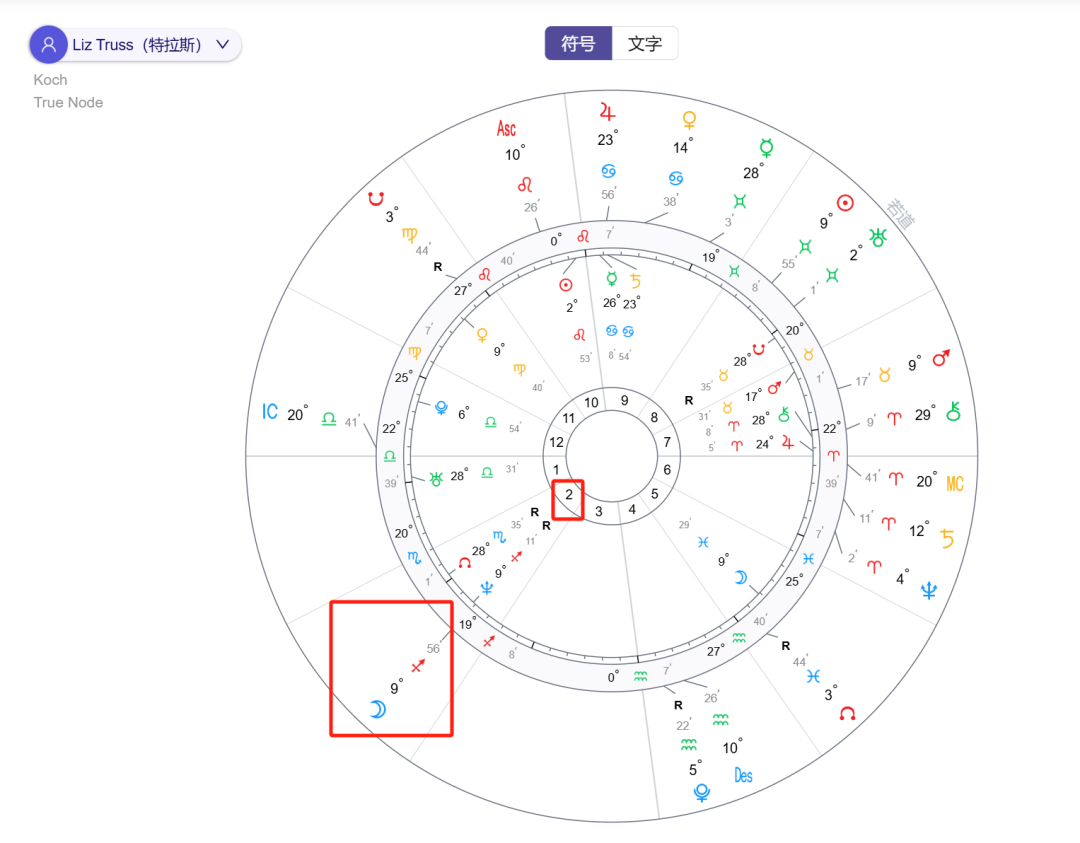Select the inner North Node at 28° Scorpio

(465, 563)
